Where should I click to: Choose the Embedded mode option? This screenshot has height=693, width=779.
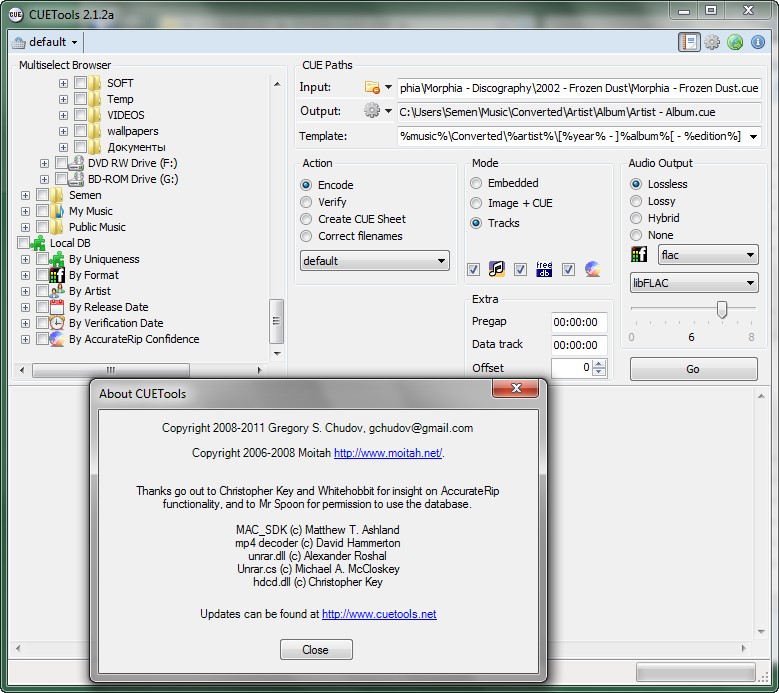click(476, 184)
